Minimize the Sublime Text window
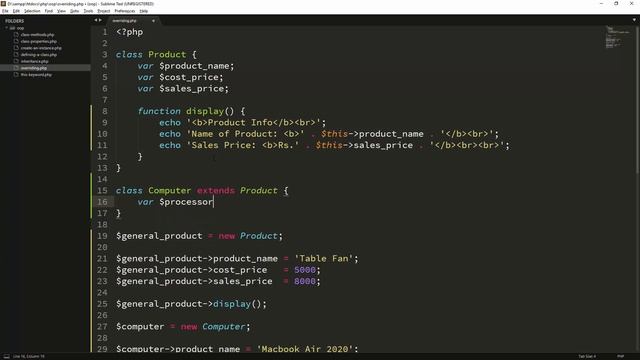640x360 pixels. [601, 4]
